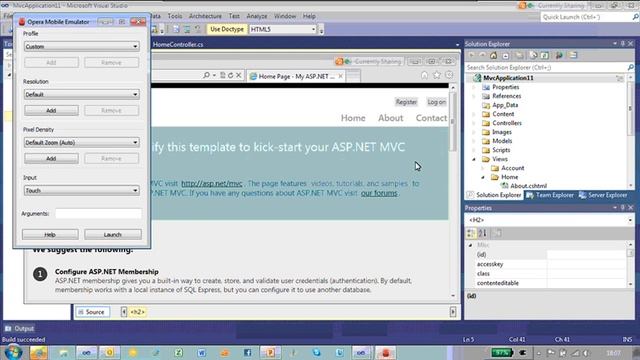The height and width of the screenshot is (360, 640).
Task: Click the Arguments input field
Action: click(x=98, y=213)
